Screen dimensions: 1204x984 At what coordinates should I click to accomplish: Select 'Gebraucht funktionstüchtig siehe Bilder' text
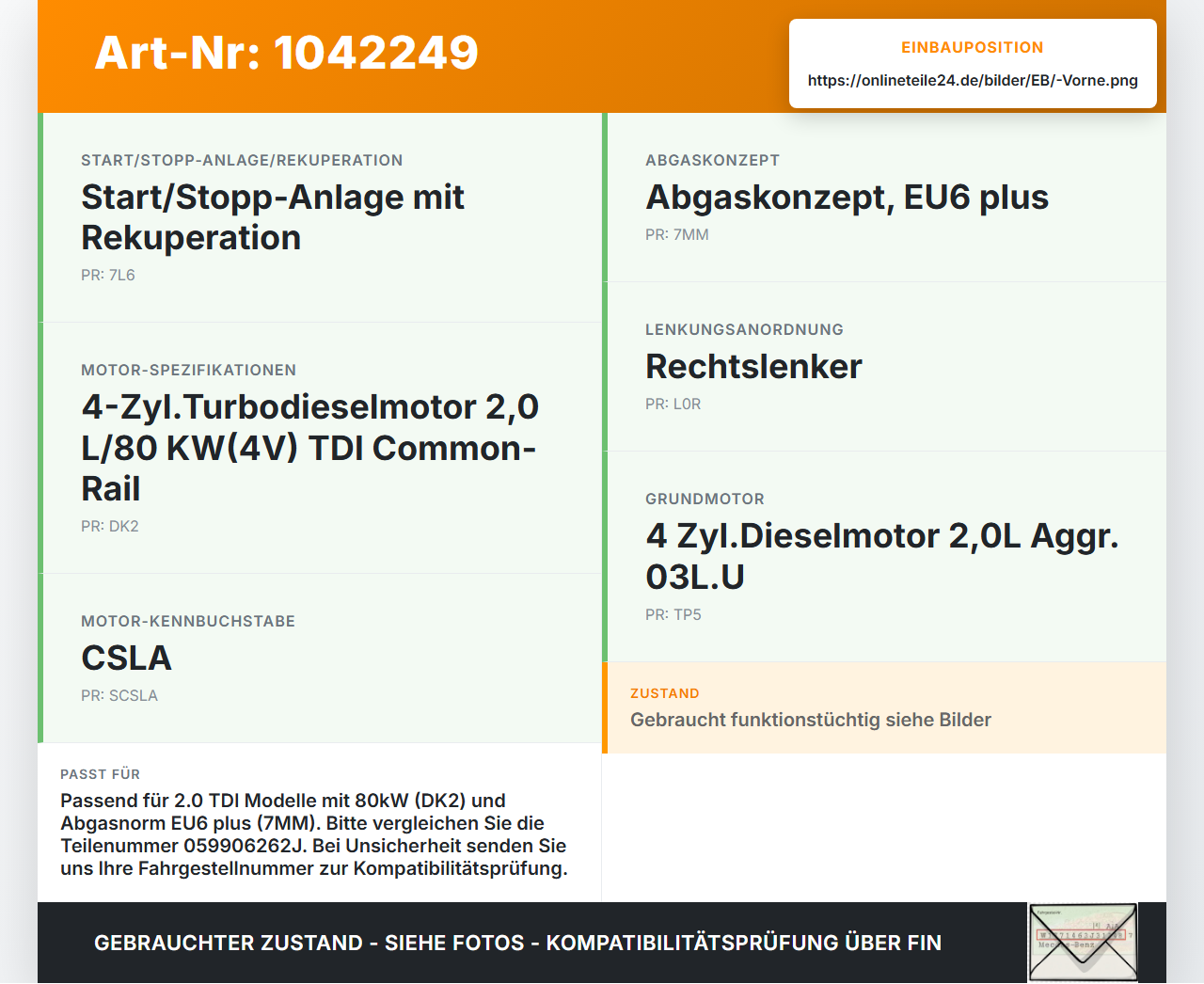tap(811, 720)
